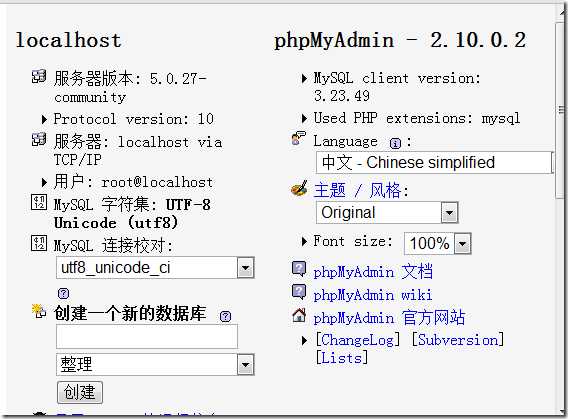Open the 主题 link
The image size is (568, 419).
pyautogui.click(x=330, y=190)
